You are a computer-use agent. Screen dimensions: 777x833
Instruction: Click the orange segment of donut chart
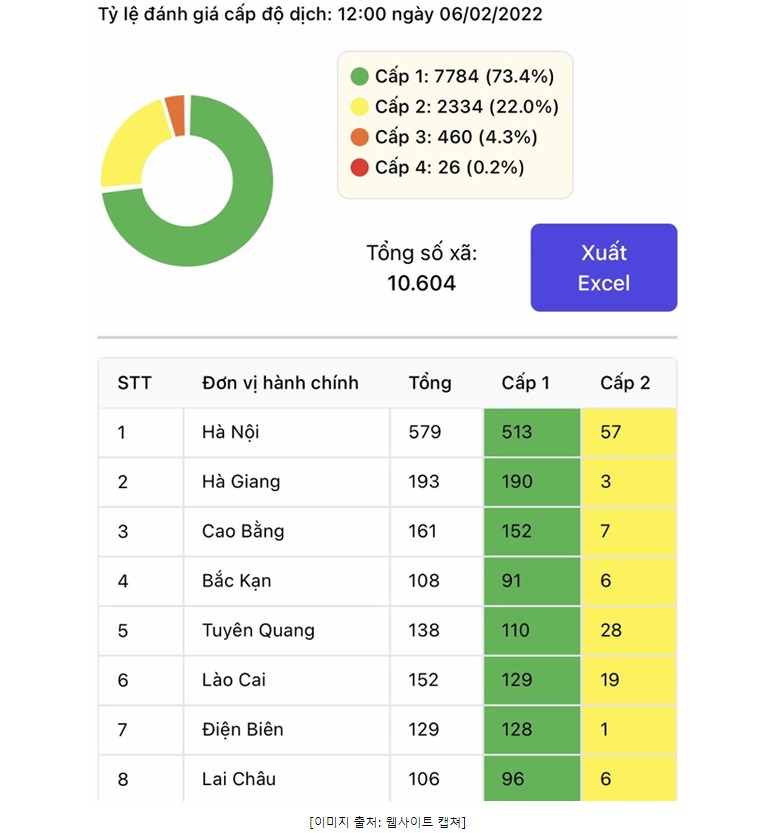[176, 115]
